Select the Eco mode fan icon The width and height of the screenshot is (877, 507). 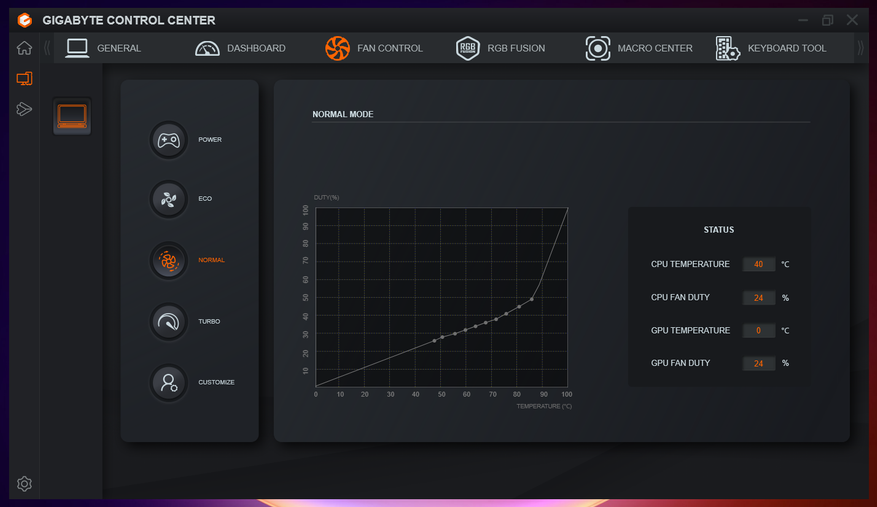168,199
